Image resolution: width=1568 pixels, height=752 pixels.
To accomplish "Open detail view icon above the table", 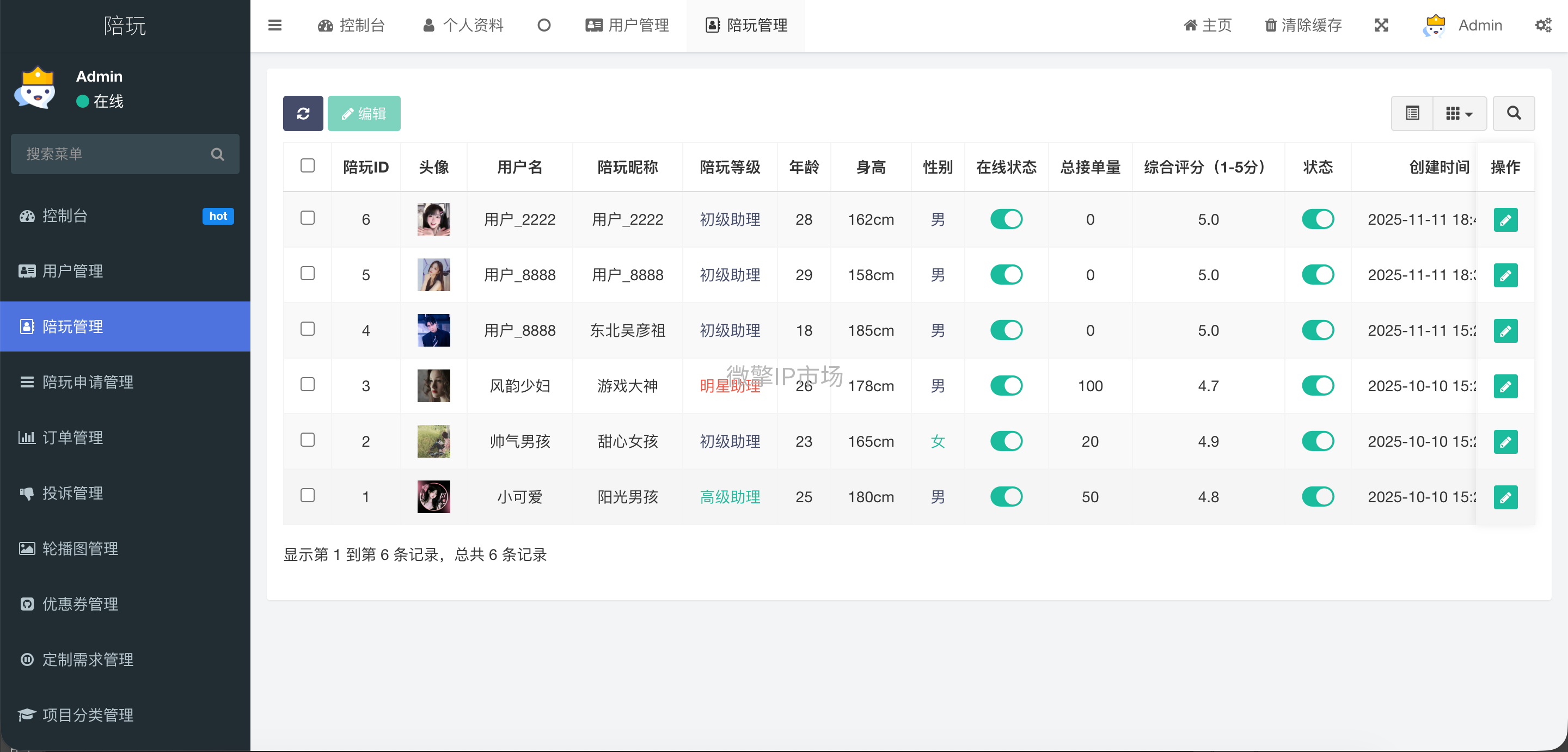I will click(1412, 113).
